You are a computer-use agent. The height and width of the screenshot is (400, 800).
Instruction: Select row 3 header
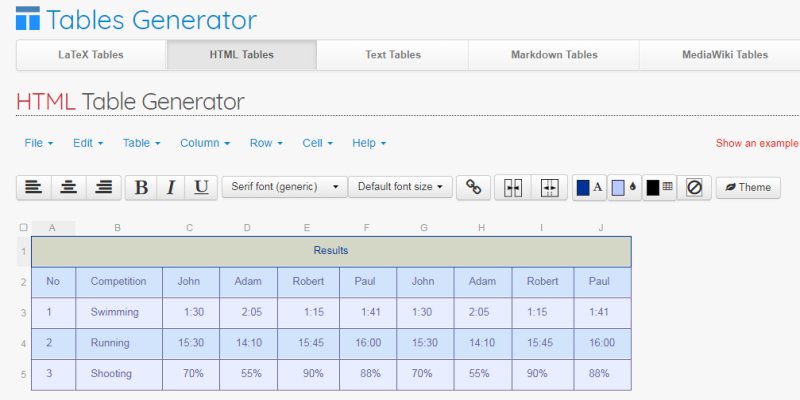[x=23, y=313]
